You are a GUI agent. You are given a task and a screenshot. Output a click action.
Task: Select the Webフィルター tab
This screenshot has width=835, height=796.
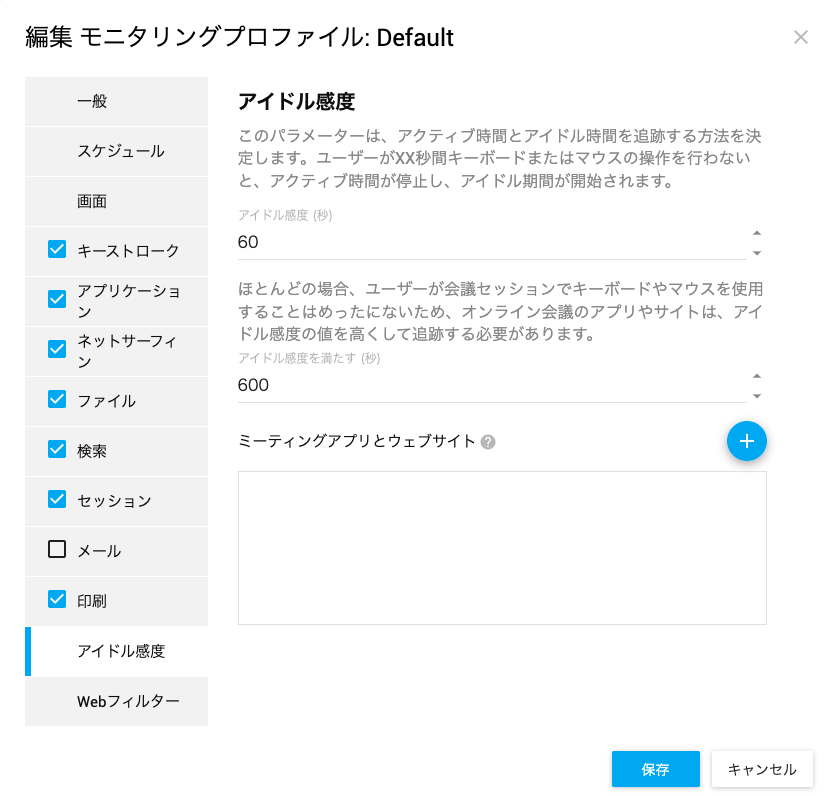[x=116, y=701]
